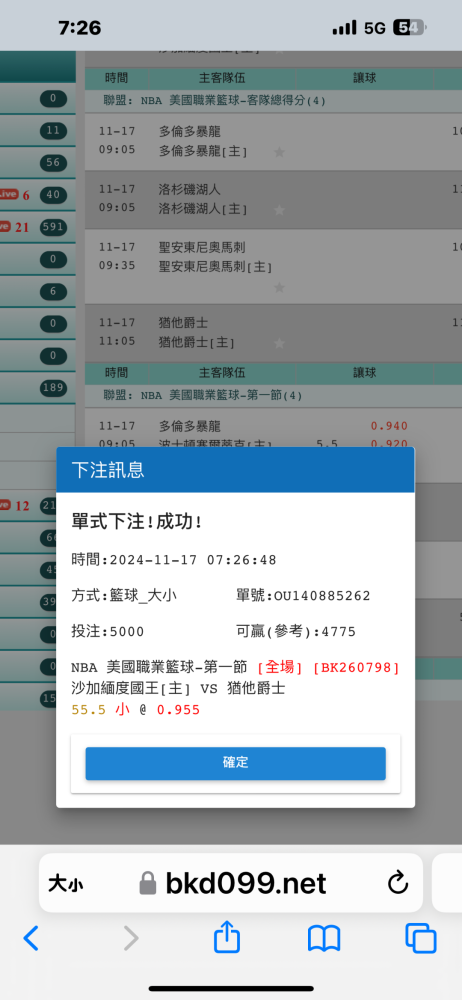Confirm the bet with 確定 button

coord(235,763)
